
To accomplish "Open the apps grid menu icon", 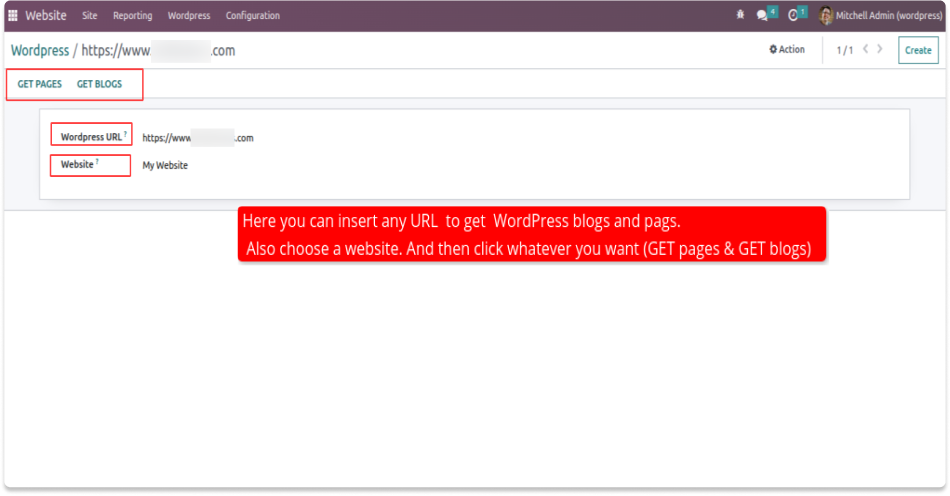I will [12, 15].
